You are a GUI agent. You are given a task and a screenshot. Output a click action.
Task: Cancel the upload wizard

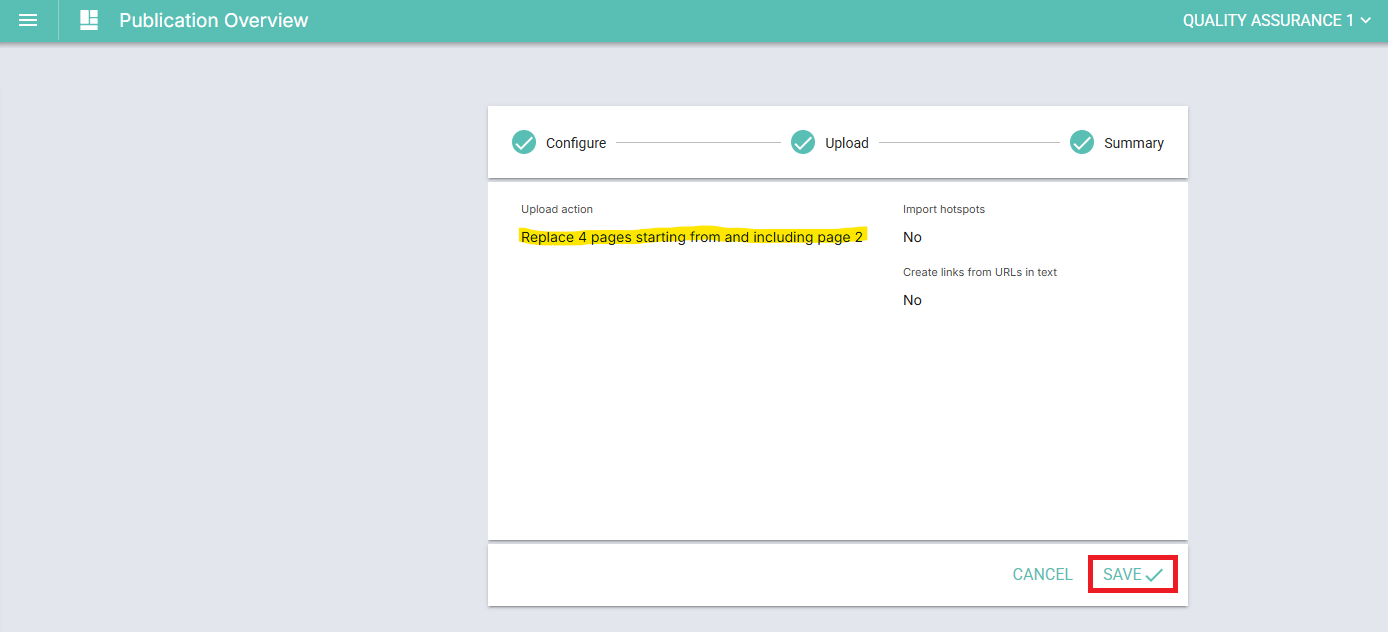tap(1042, 574)
